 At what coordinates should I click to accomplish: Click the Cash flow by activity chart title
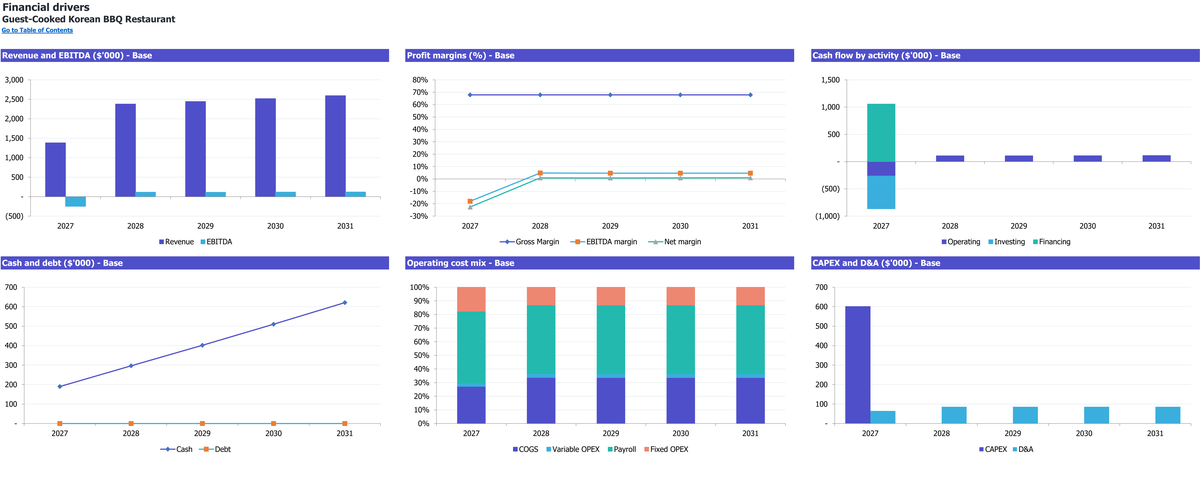[886, 55]
